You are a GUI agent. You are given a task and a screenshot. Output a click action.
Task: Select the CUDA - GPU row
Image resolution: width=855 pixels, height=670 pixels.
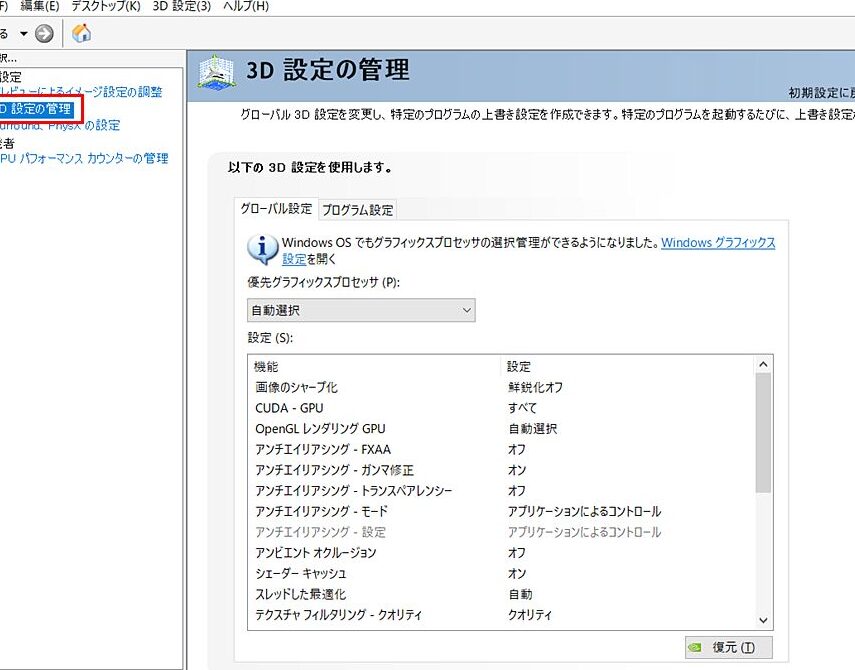[x=502, y=408]
